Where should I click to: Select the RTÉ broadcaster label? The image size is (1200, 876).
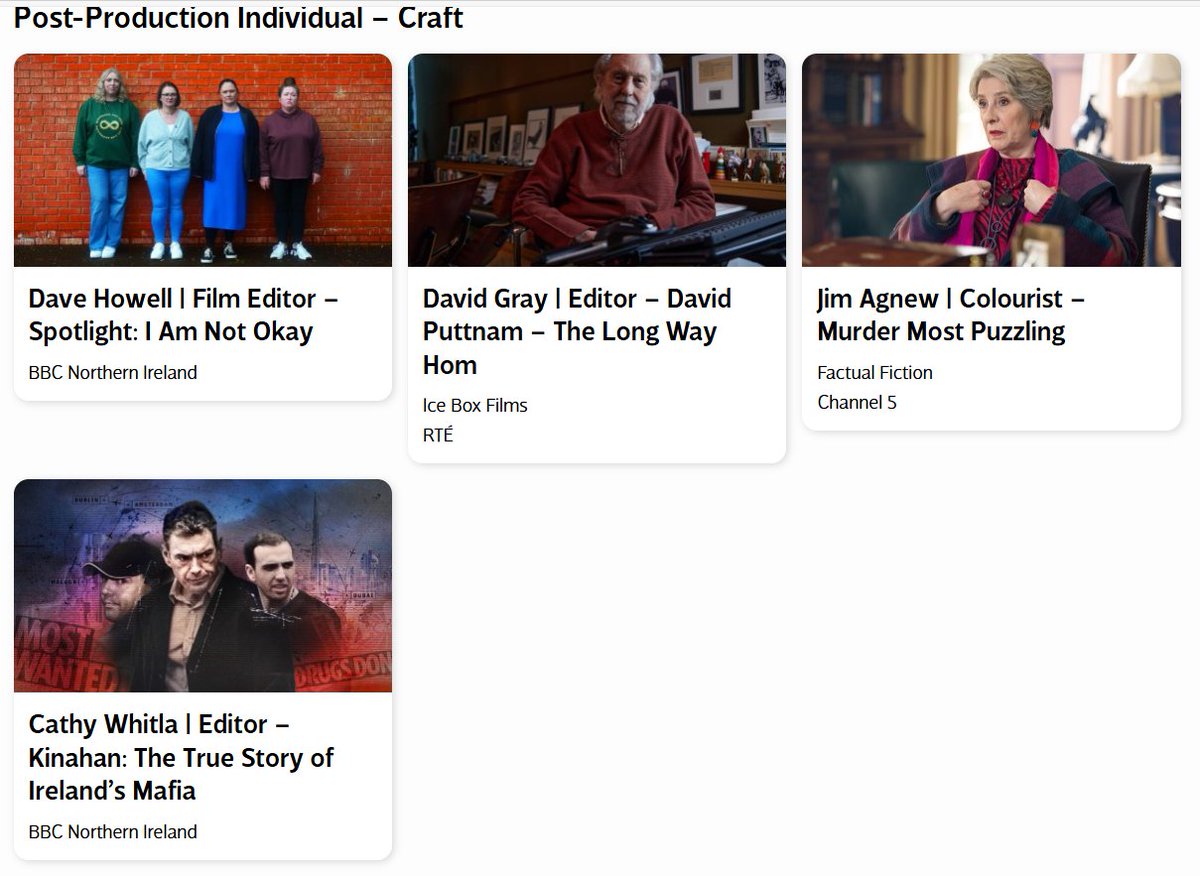click(x=438, y=435)
